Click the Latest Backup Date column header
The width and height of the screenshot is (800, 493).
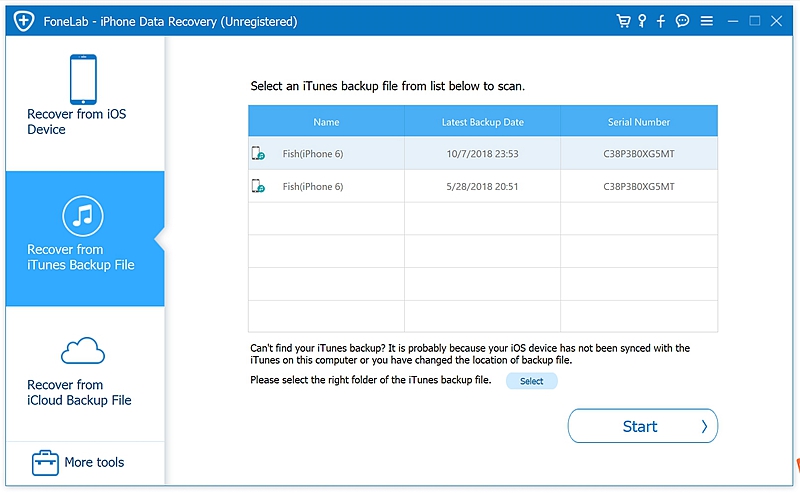tap(483, 121)
